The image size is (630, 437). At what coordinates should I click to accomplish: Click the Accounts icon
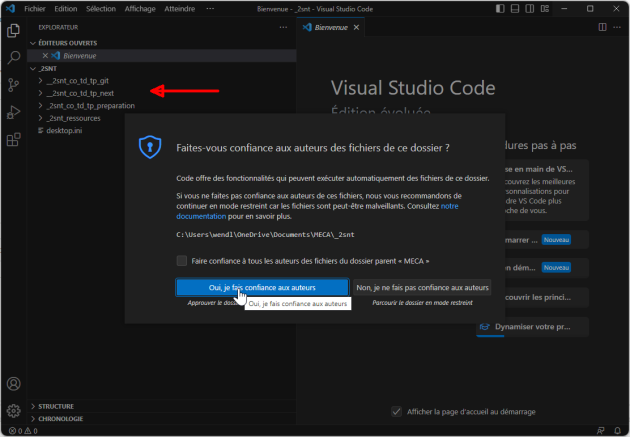(x=14, y=384)
